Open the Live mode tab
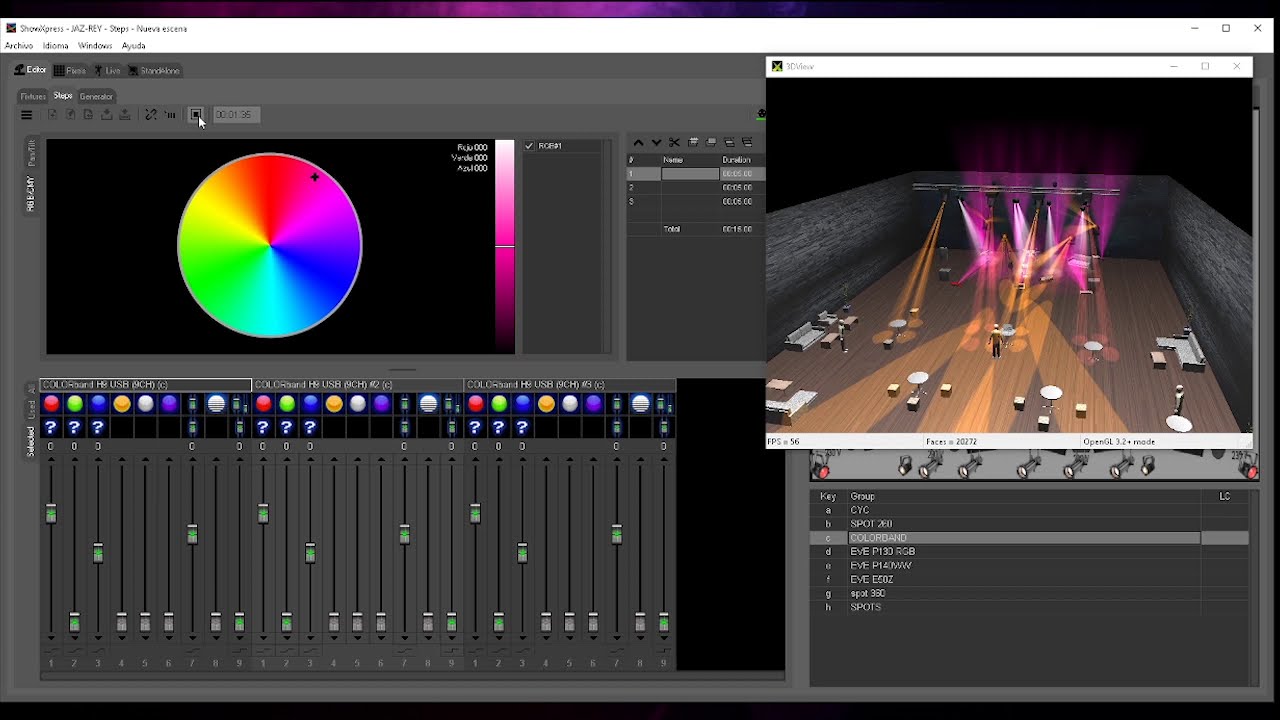 [x=108, y=71]
